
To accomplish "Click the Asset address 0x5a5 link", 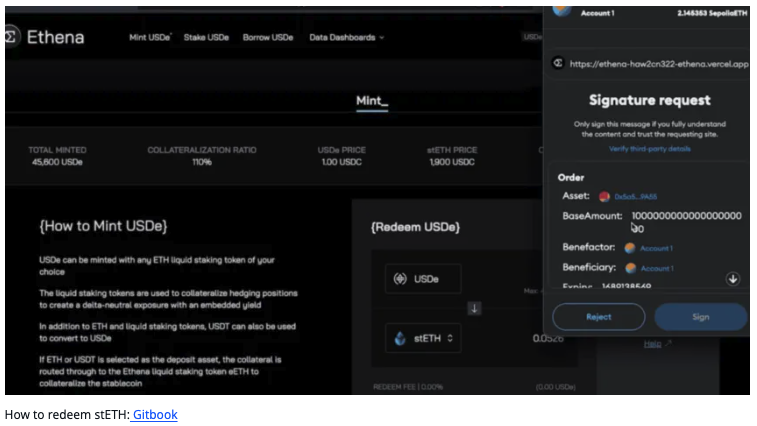I will pos(635,197).
